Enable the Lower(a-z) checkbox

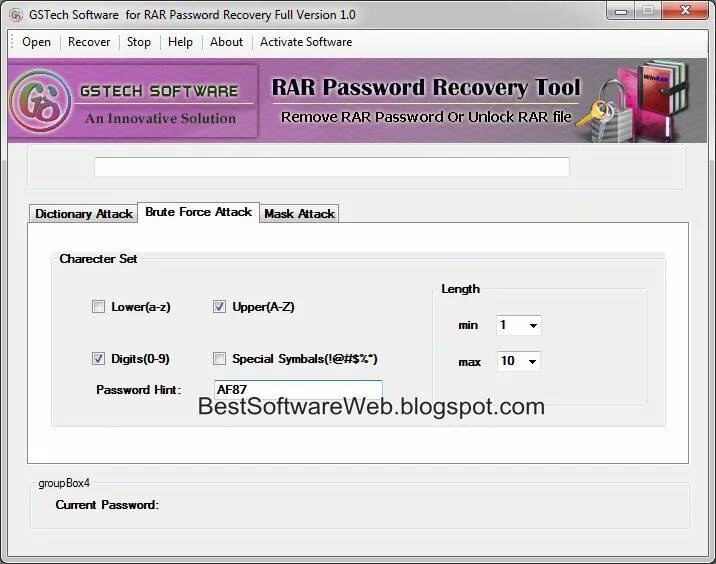click(98, 306)
